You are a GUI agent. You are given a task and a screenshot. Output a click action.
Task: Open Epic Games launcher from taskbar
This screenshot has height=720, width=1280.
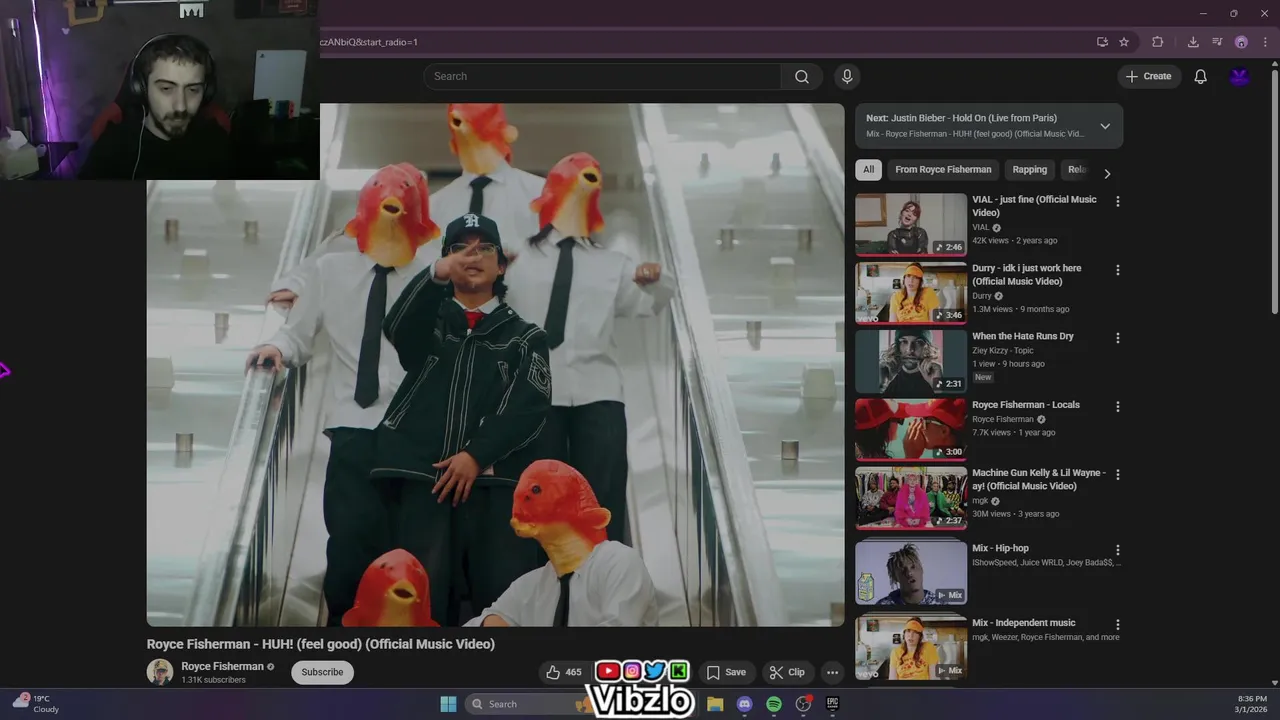832,704
